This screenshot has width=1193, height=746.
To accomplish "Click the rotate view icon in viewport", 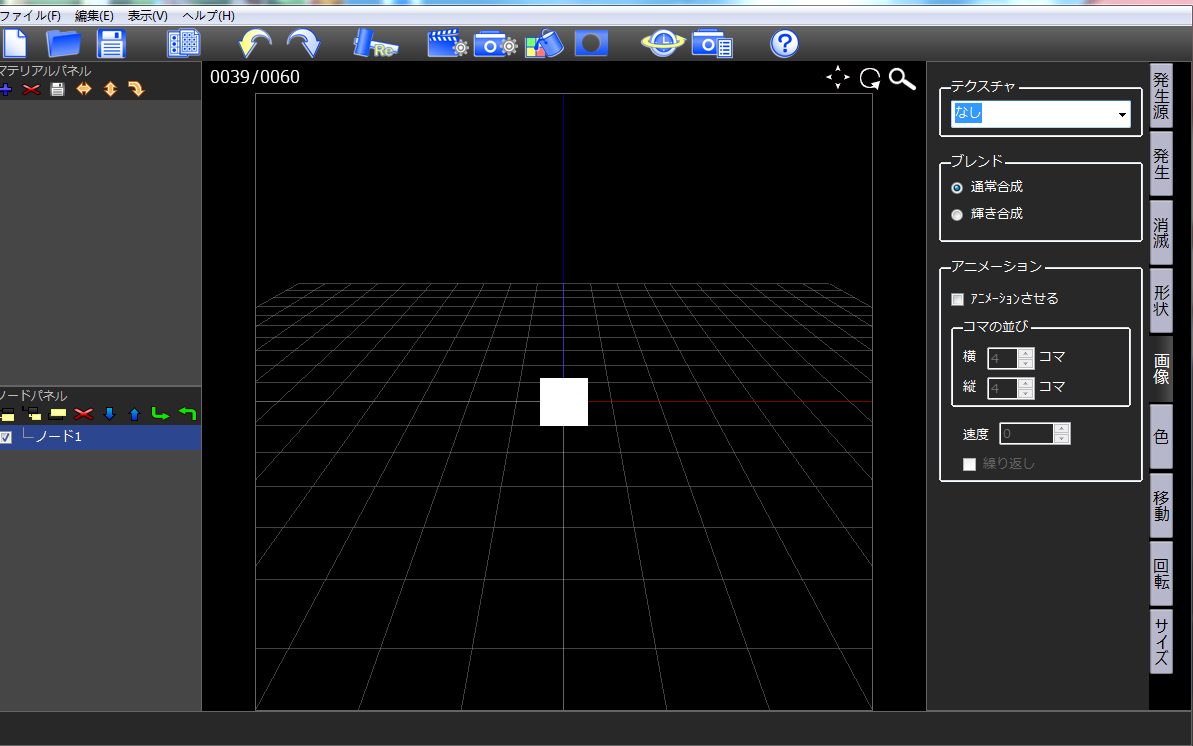I will (870, 78).
